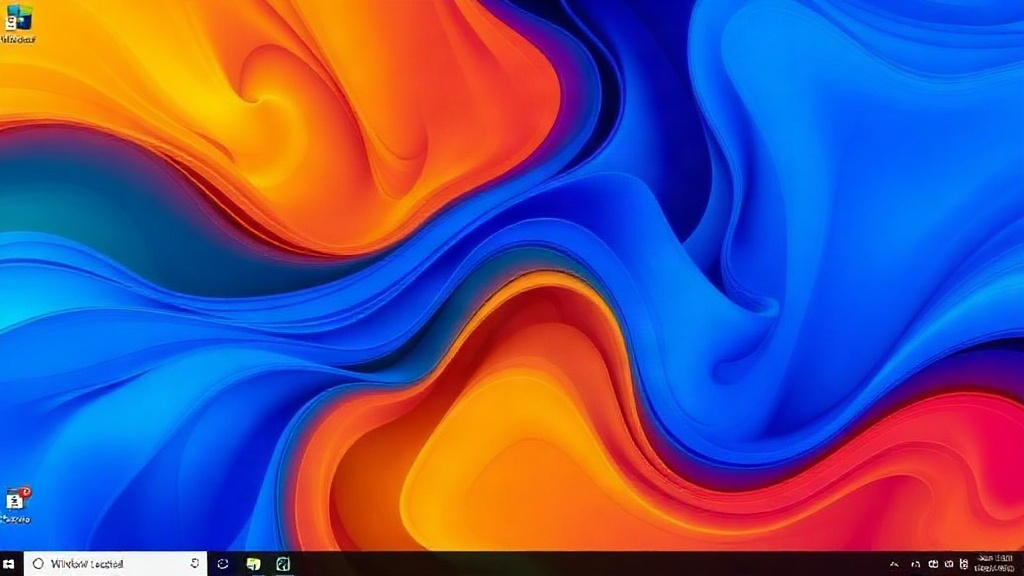Select the desktop shortcut with the red badge
This screenshot has width=1024, height=576.
click(16, 505)
